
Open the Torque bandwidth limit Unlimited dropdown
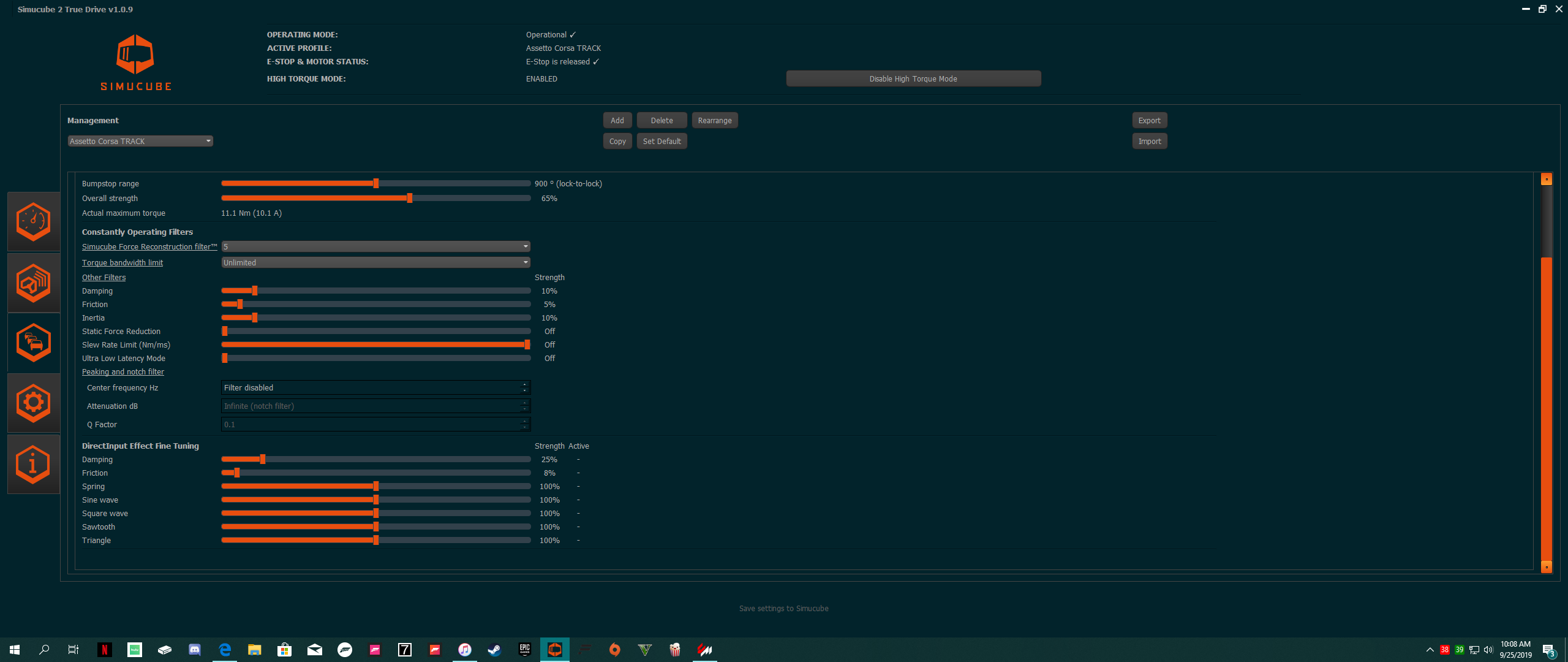point(375,262)
